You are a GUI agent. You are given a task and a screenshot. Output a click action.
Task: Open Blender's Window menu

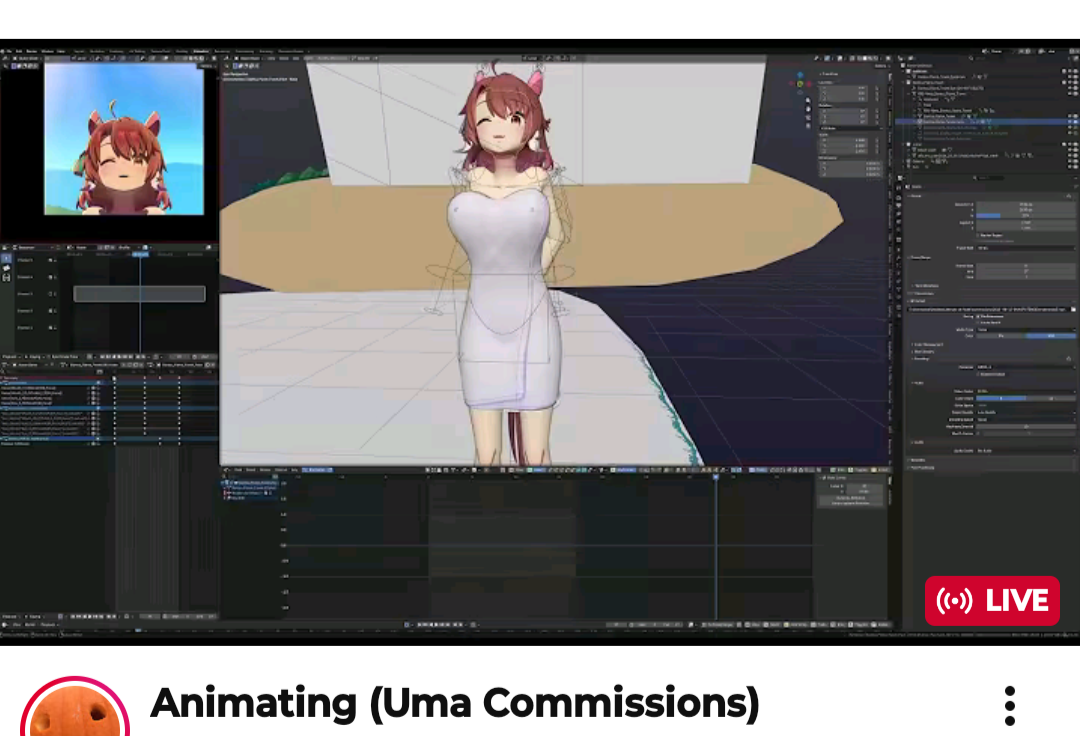click(48, 51)
